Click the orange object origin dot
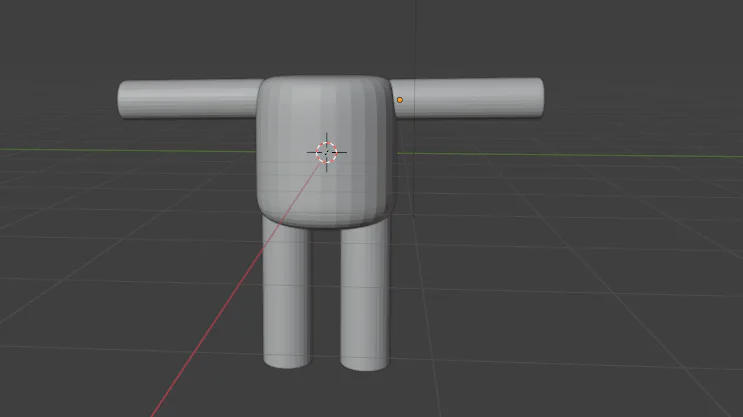 point(400,100)
